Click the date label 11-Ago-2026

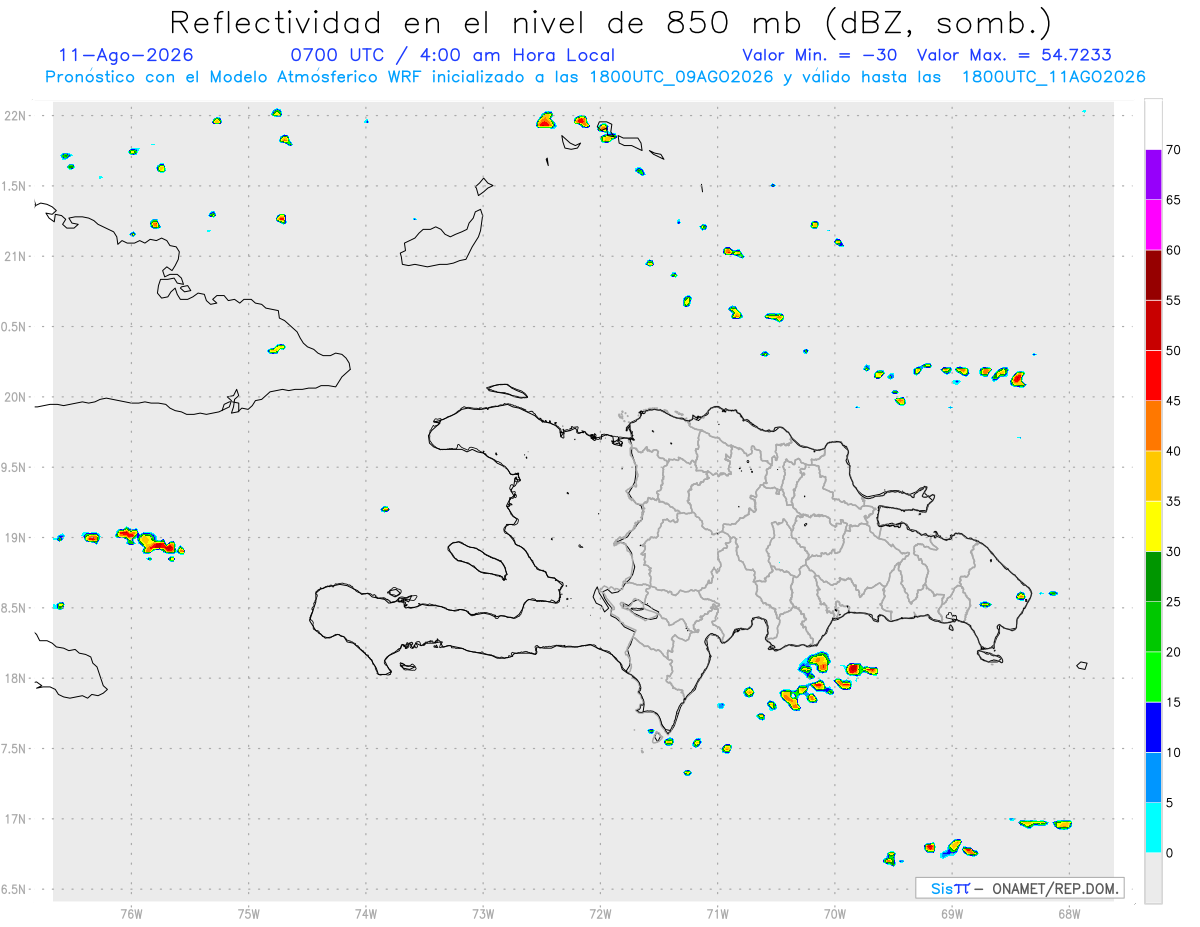point(126,55)
